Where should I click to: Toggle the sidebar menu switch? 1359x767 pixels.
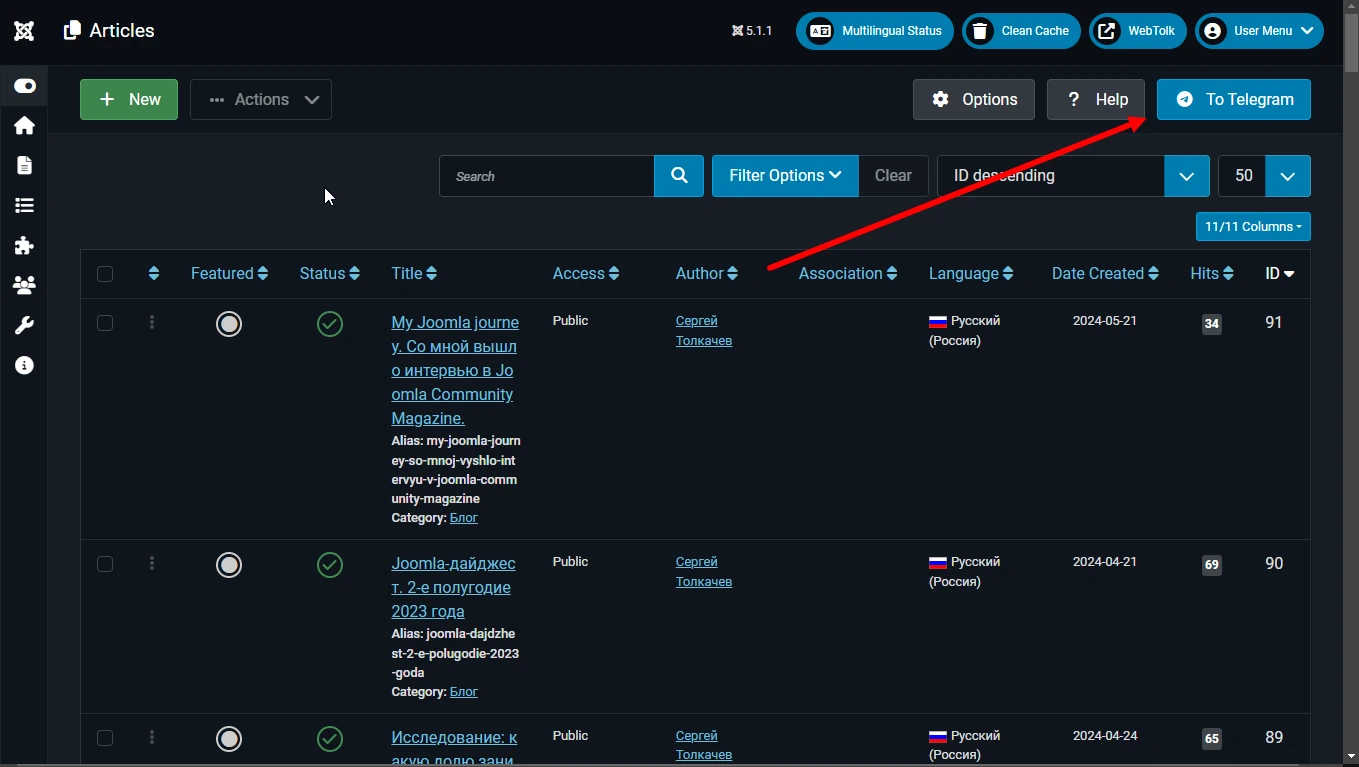(x=24, y=86)
